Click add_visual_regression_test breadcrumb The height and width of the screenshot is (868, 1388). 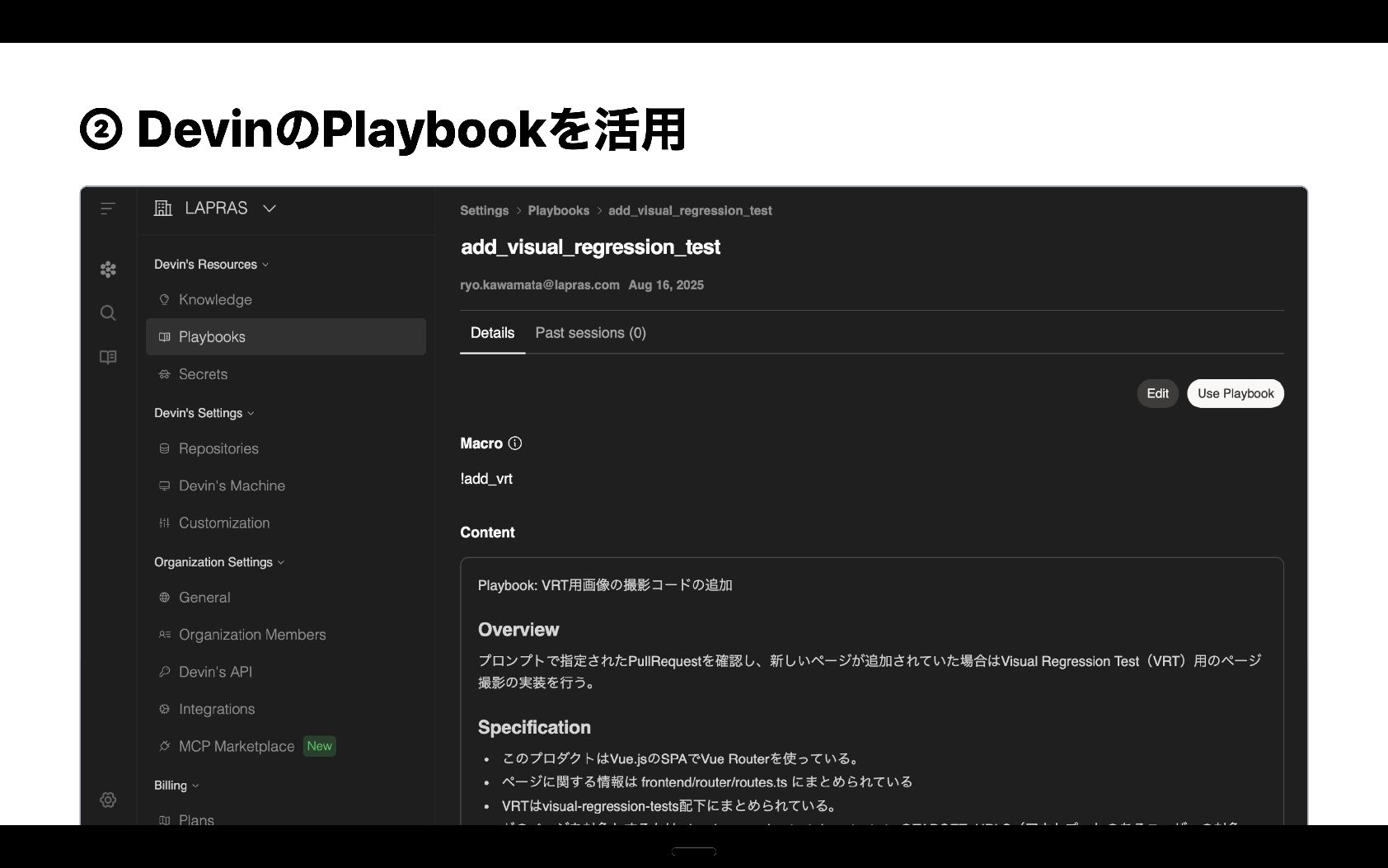coord(690,211)
